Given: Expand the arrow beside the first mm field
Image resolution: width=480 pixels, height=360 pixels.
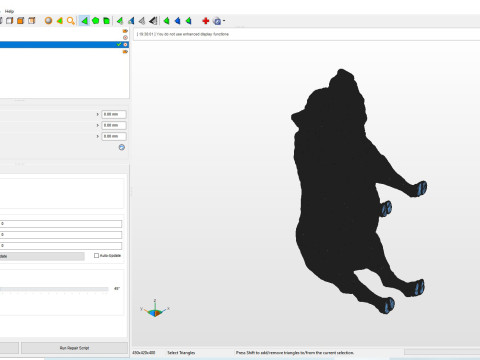Looking at the screenshot, I should 98,114.
